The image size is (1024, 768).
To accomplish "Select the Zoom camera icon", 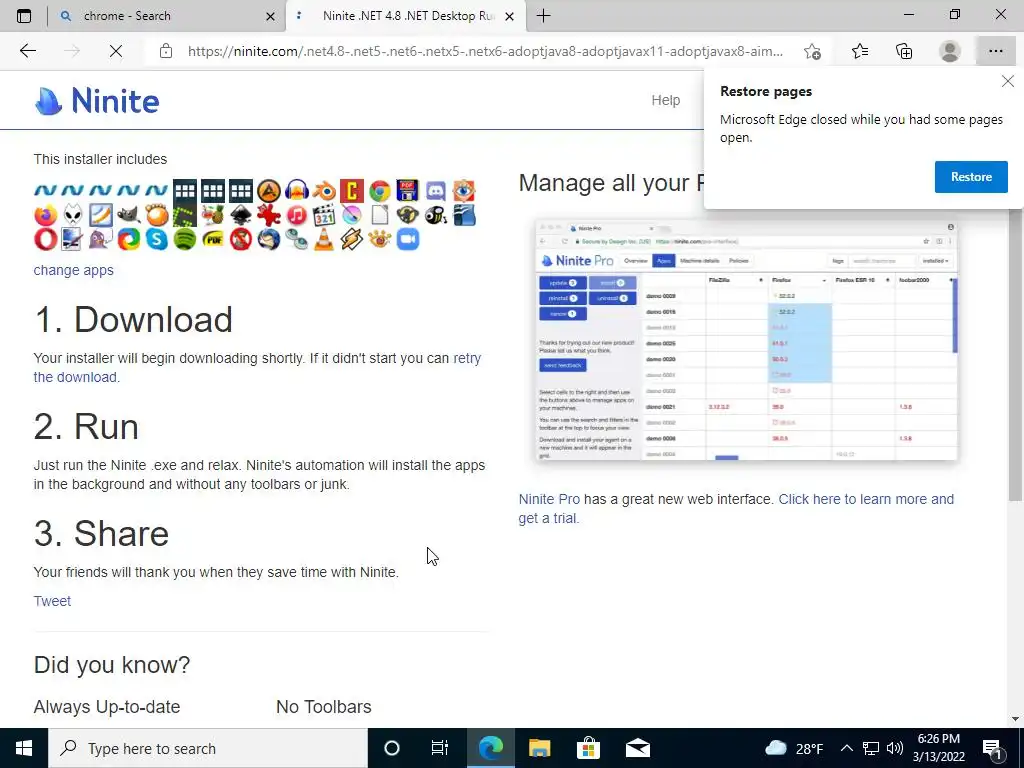I will point(408,239).
